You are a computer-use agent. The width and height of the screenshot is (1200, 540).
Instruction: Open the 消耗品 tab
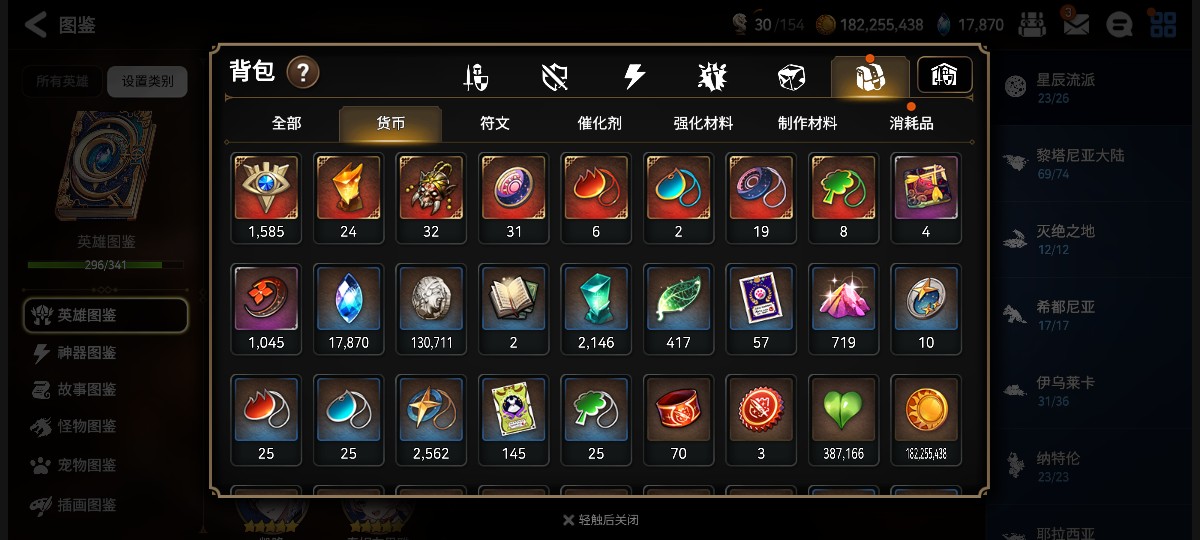point(911,124)
